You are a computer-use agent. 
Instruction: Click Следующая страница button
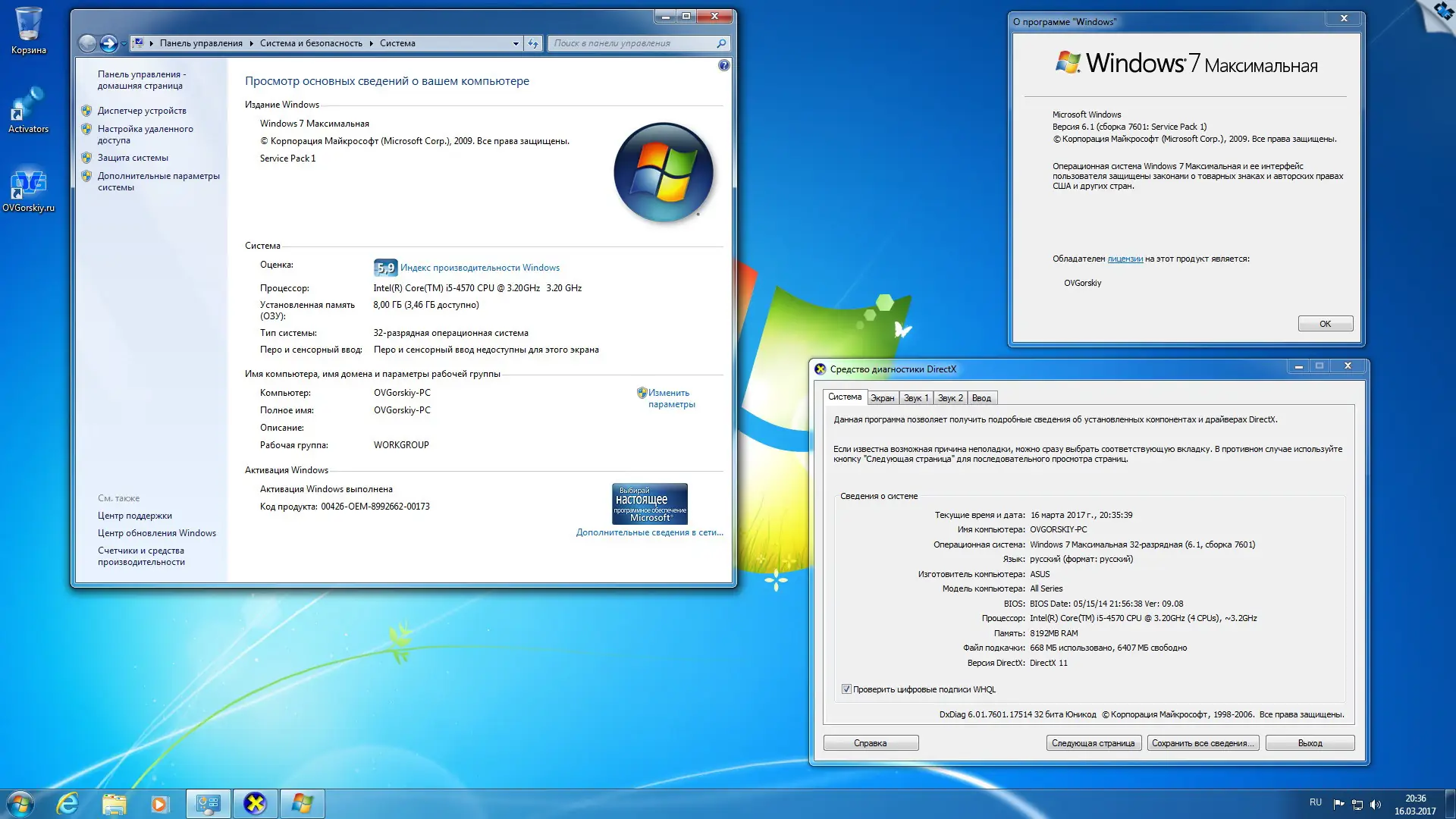pyautogui.click(x=1093, y=743)
